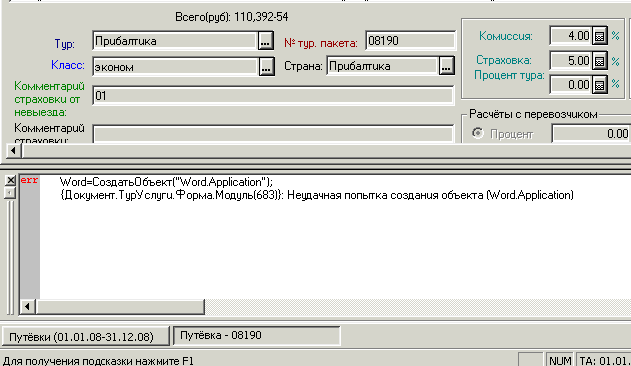Click the Комиссия value field
The height and width of the screenshot is (366, 631).
[571, 36]
